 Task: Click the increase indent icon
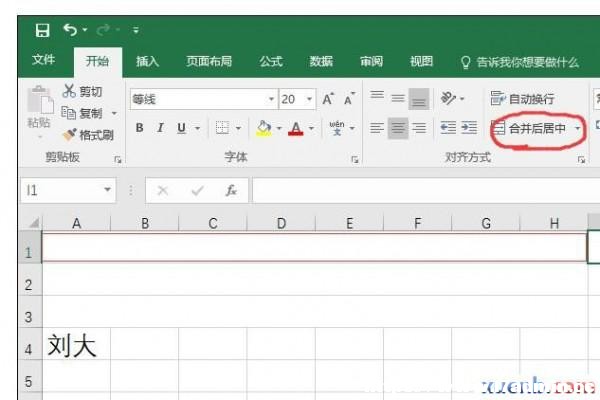tap(469, 128)
